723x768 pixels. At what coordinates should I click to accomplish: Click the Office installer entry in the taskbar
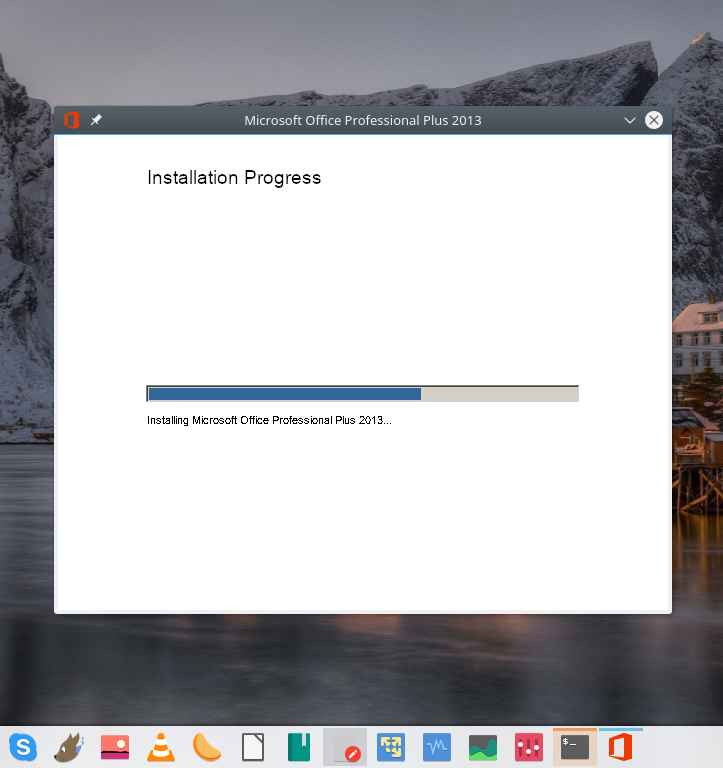(621, 747)
